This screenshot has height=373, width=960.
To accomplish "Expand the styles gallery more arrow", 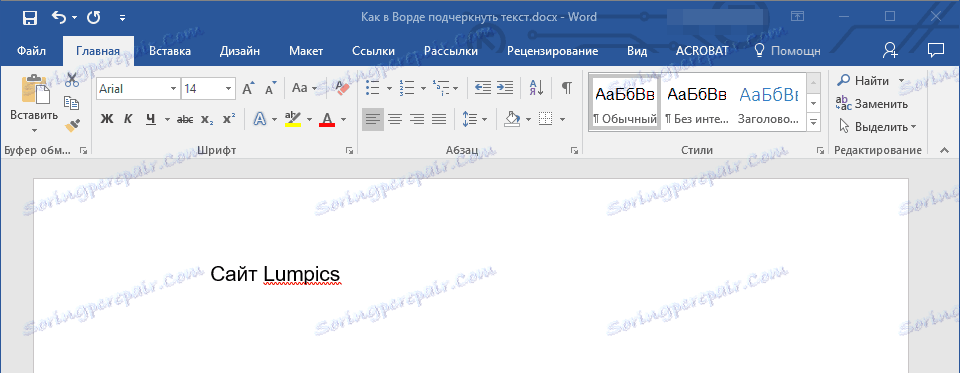I will tap(814, 122).
